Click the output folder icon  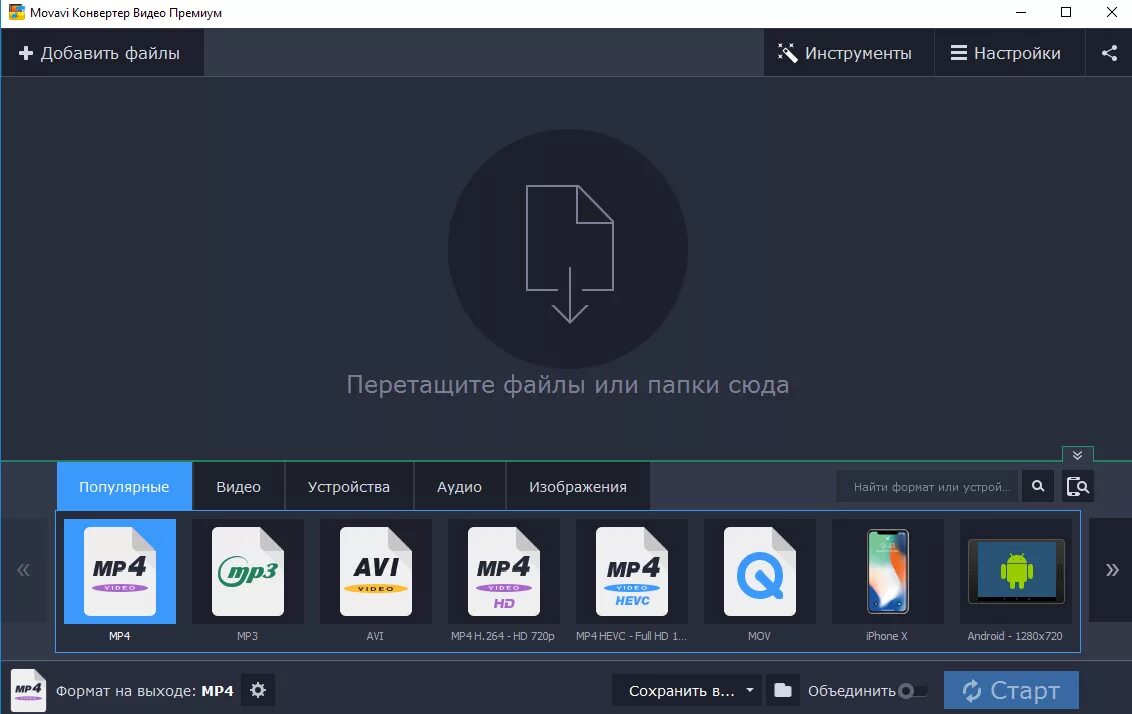(783, 690)
